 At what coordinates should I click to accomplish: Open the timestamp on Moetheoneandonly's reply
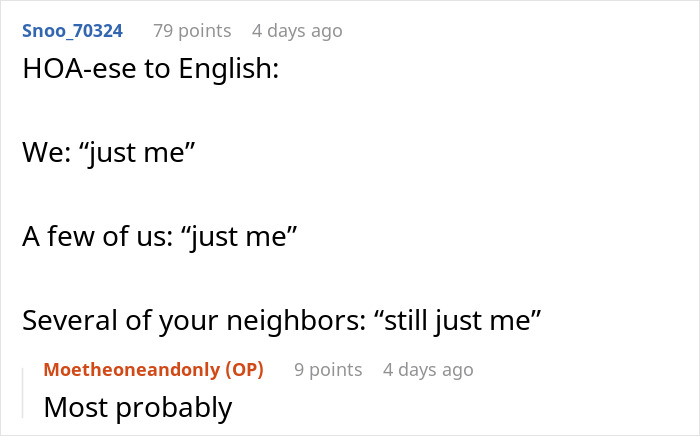tap(428, 370)
